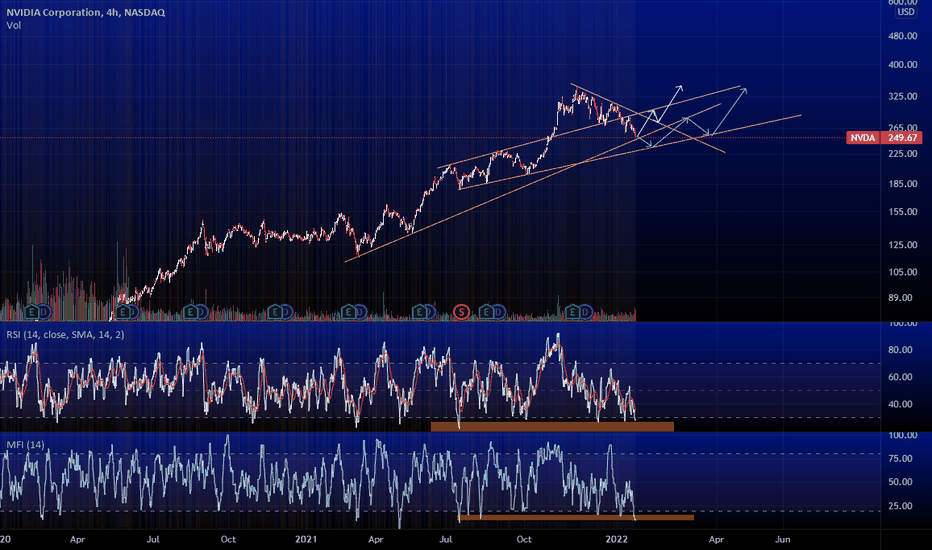Open the dividend marker near February 2020
The width and height of the screenshot is (932, 550).
[45, 312]
